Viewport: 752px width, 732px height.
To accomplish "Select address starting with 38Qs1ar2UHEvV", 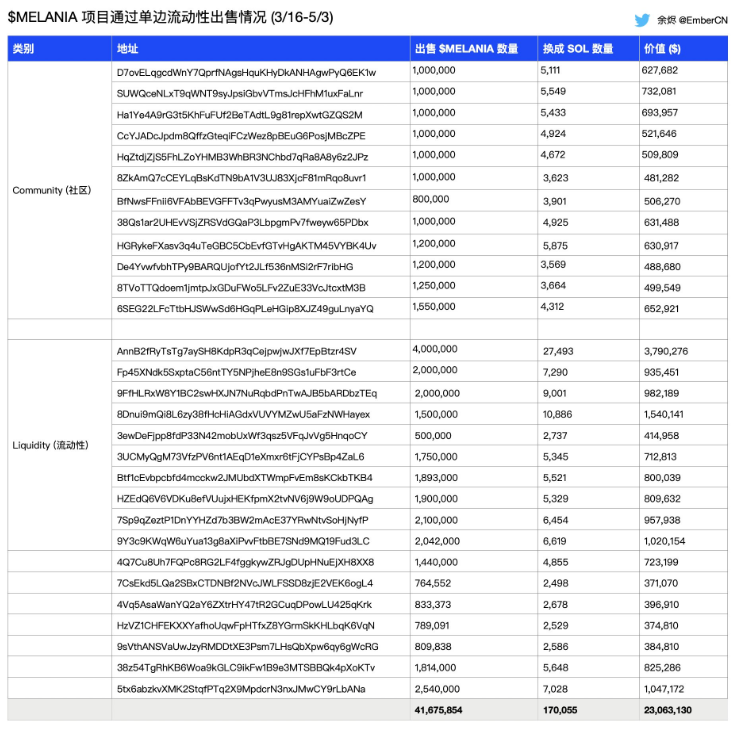I will [242, 223].
